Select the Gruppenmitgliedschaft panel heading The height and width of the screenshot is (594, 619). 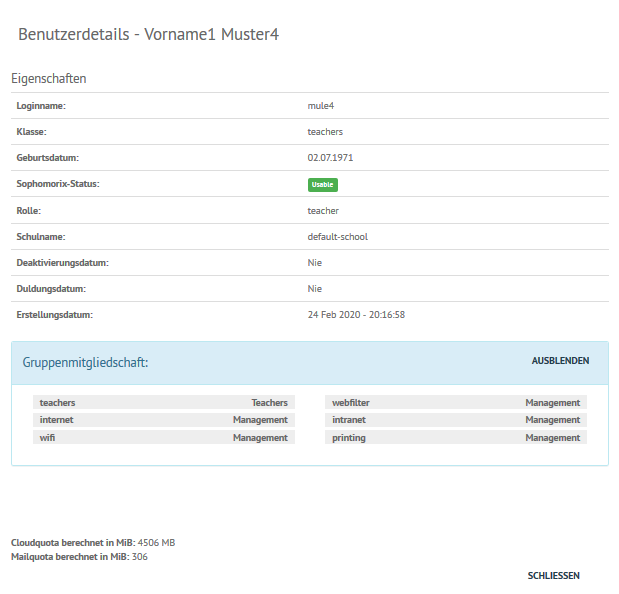[85, 362]
